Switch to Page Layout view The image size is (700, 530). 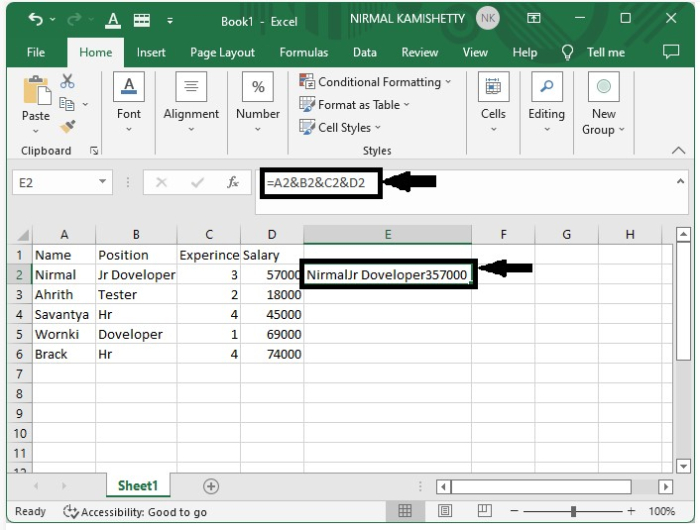[x=443, y=511]
